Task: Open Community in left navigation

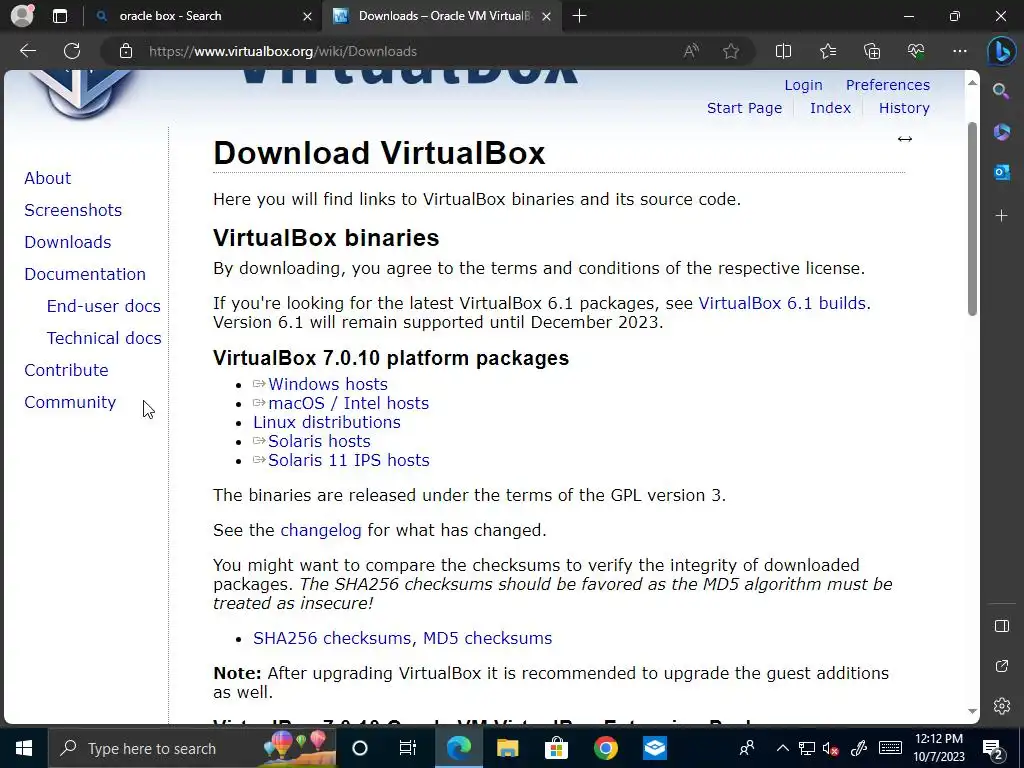Action: (70, 402)
